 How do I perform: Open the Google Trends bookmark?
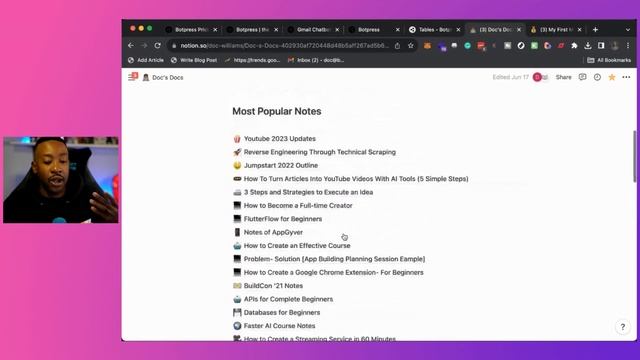[x=252, y=60]
